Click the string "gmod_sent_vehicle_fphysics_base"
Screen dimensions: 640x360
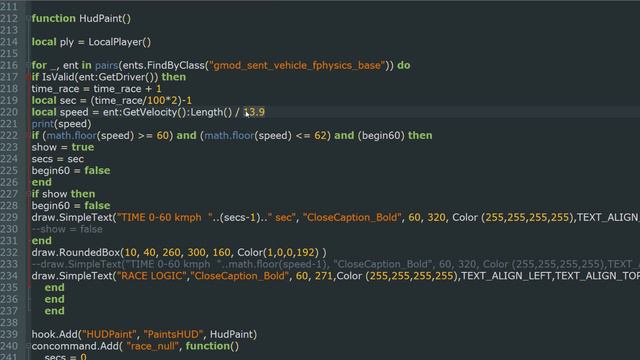pyautogui.click(x=297, y=65)
